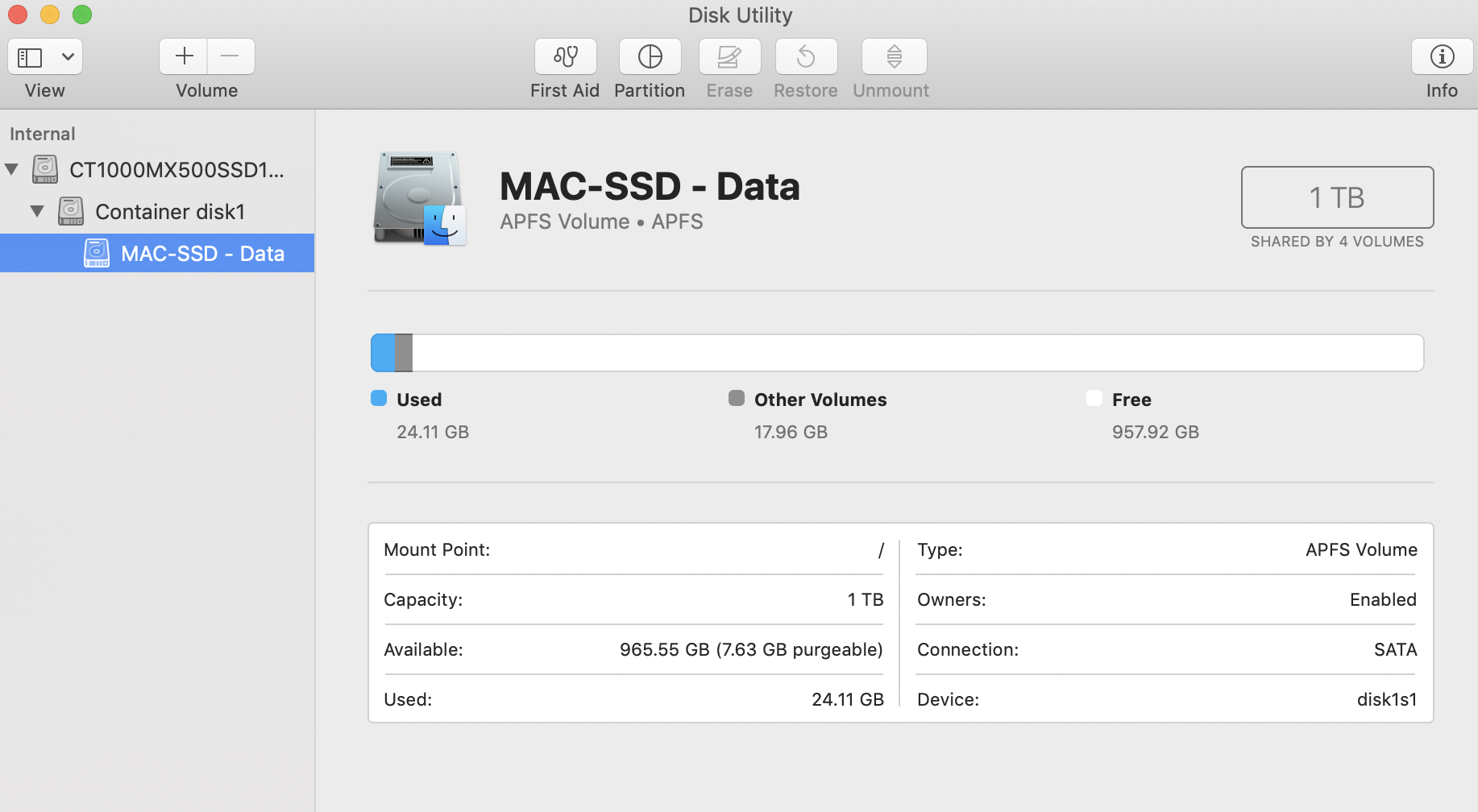Open the View dropdown chevron
The height and width of the screenshot is (812, 1478).
68,57
